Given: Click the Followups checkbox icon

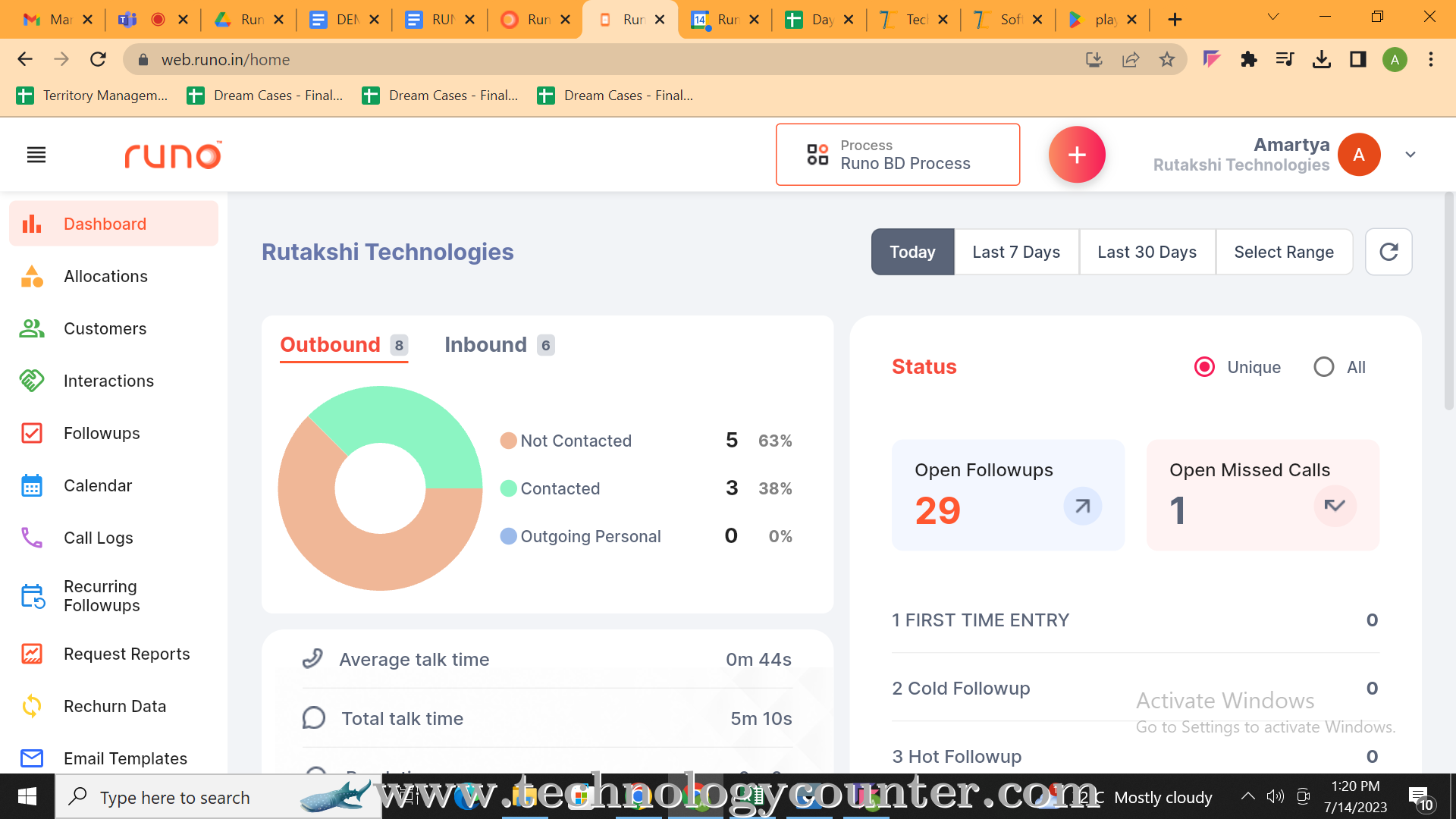Looking at the screenshot, I should (32, 433).
